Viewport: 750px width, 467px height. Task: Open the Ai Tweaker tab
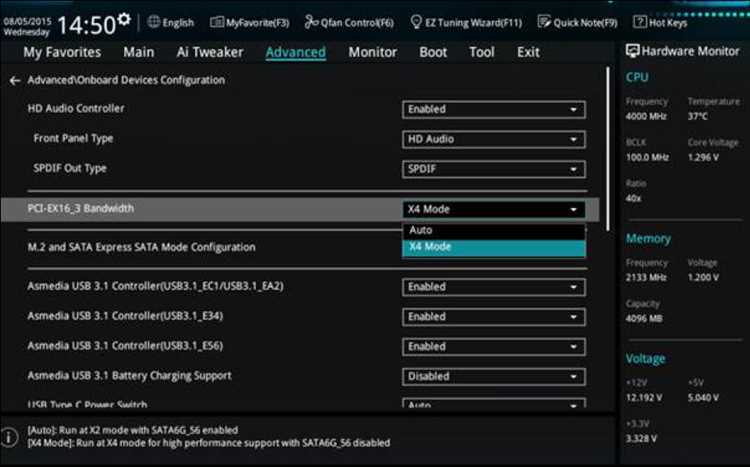[210, 52]
